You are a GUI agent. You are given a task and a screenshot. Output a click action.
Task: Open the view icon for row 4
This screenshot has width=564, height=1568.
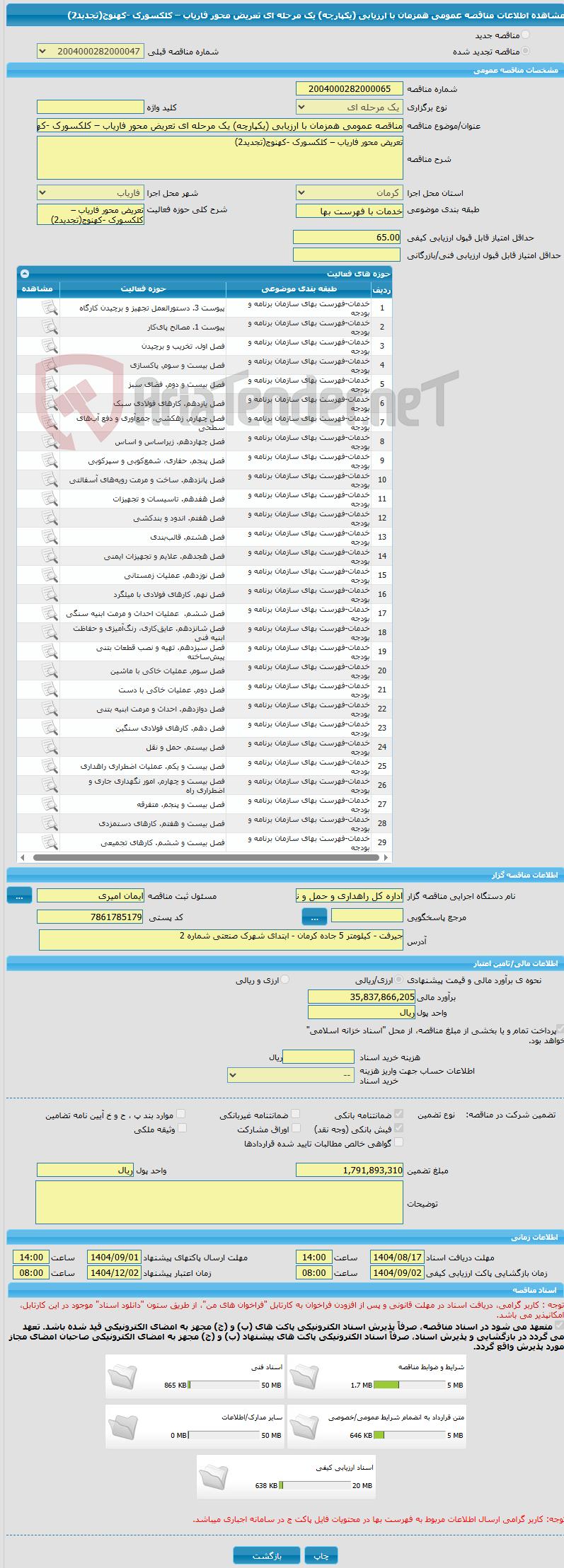tap(49, 365)
